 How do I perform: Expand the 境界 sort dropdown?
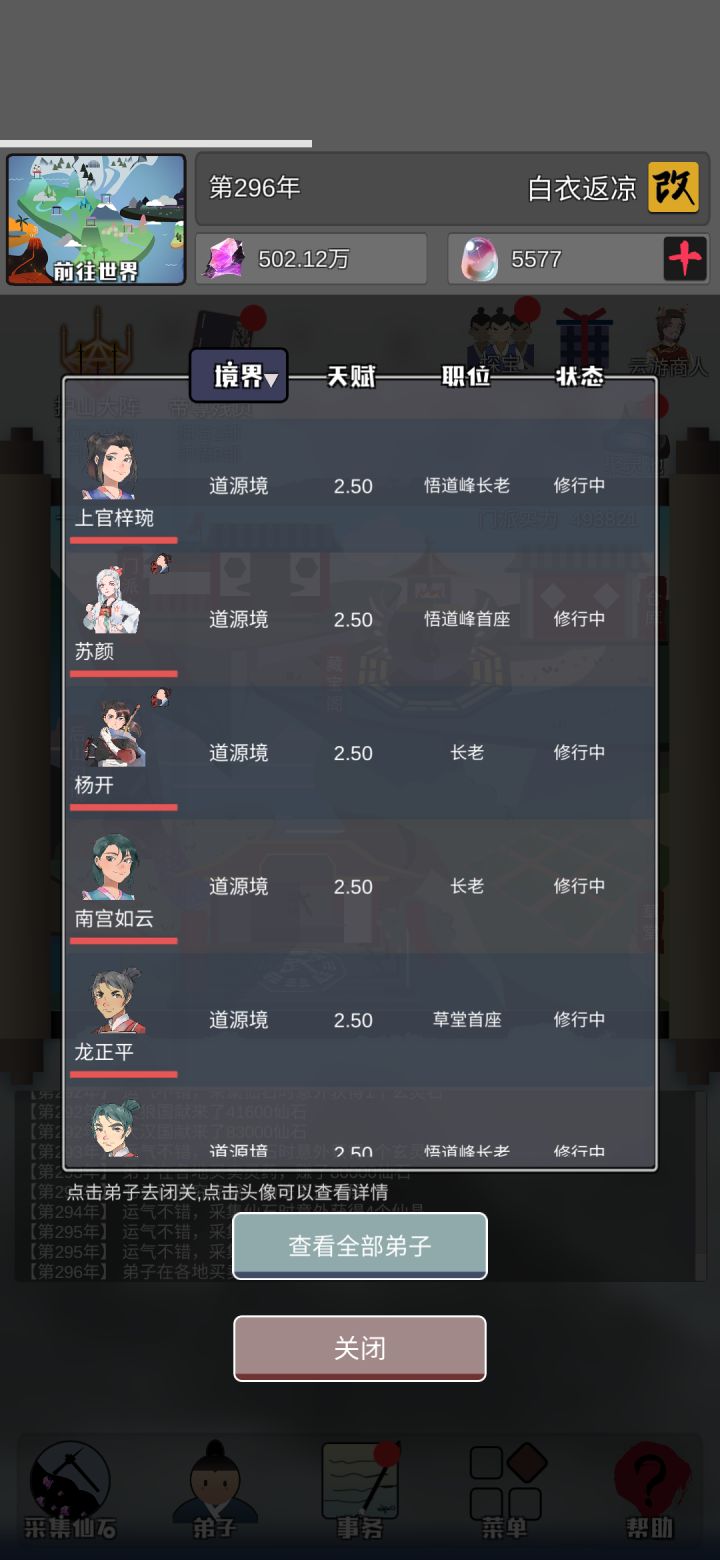tap(239, 376)
